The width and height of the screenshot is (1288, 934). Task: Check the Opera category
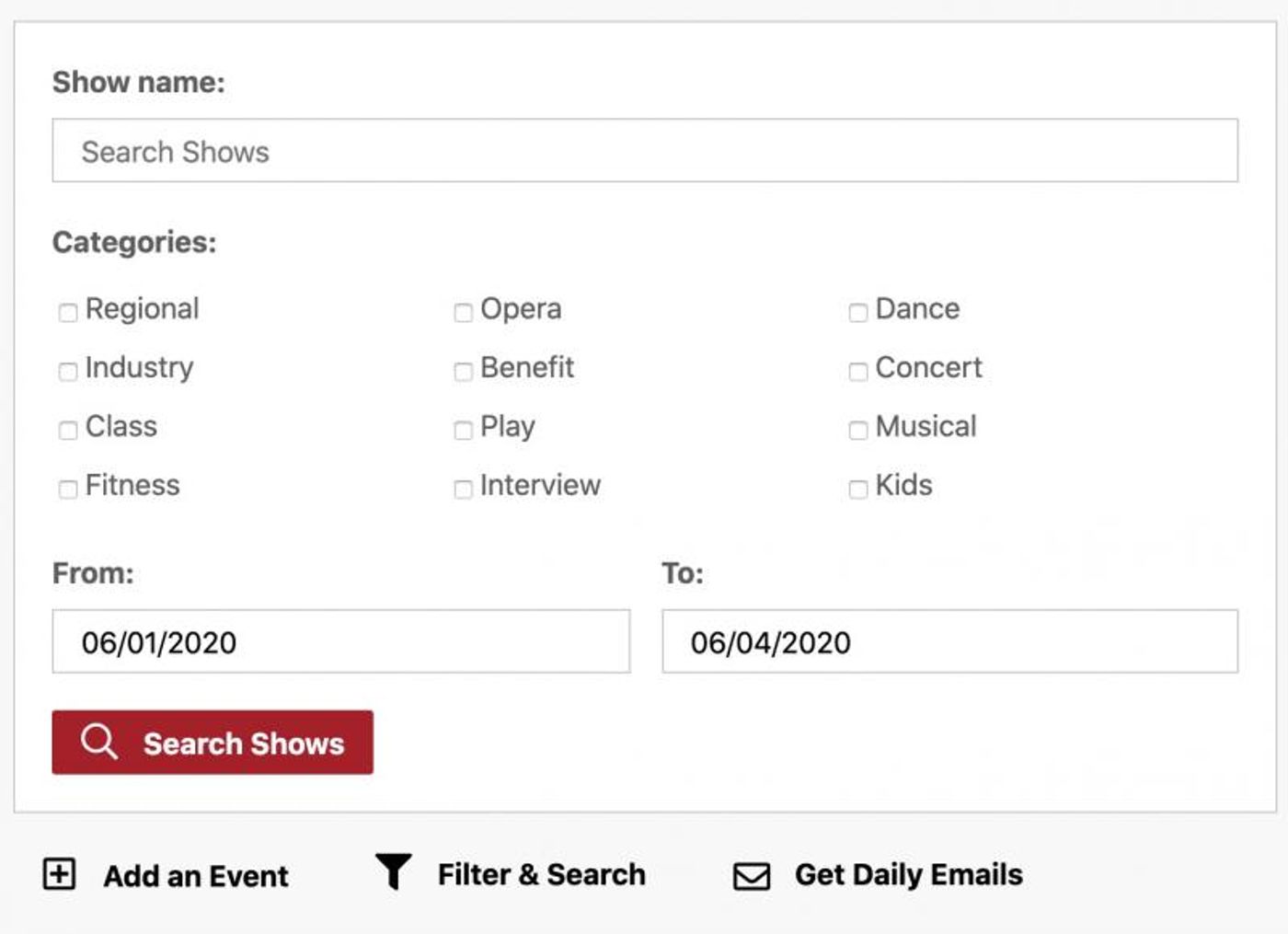pos(463,313)
